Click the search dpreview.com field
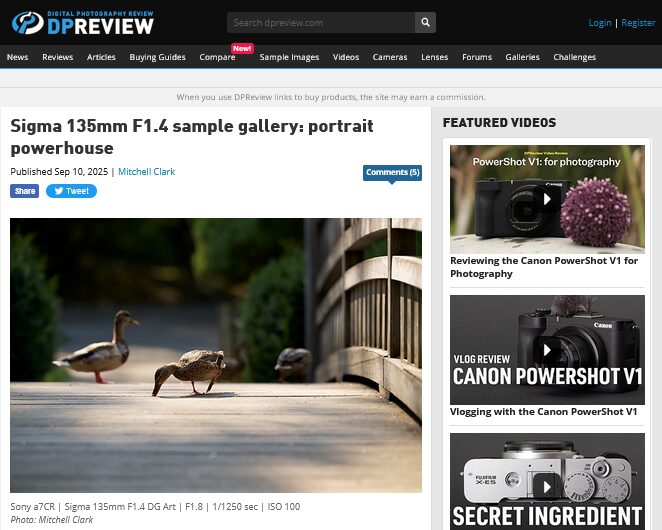The height and width of the screenshot is (530, 662). 321,22
